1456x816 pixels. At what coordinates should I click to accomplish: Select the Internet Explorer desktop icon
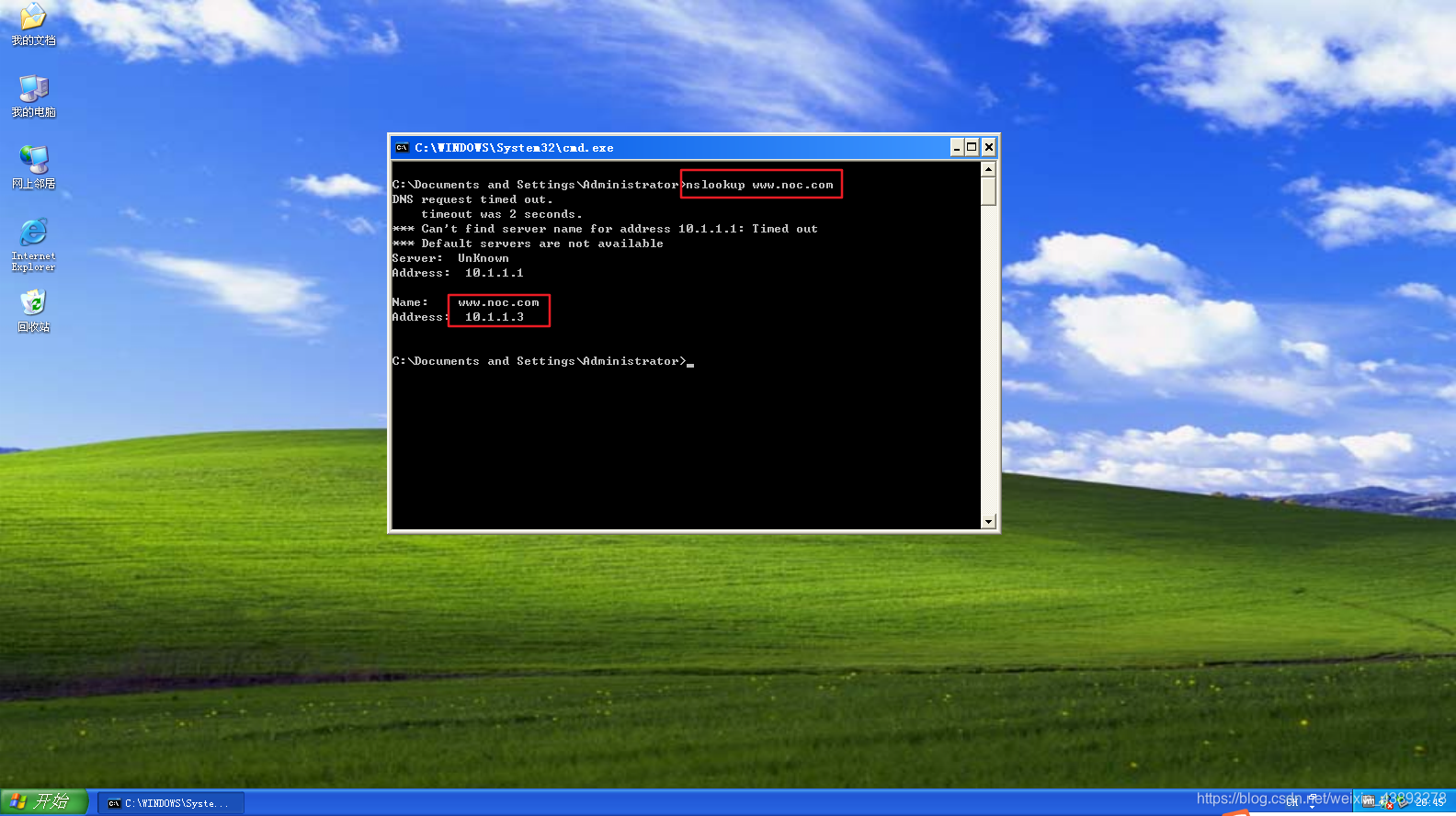(33, 245)
